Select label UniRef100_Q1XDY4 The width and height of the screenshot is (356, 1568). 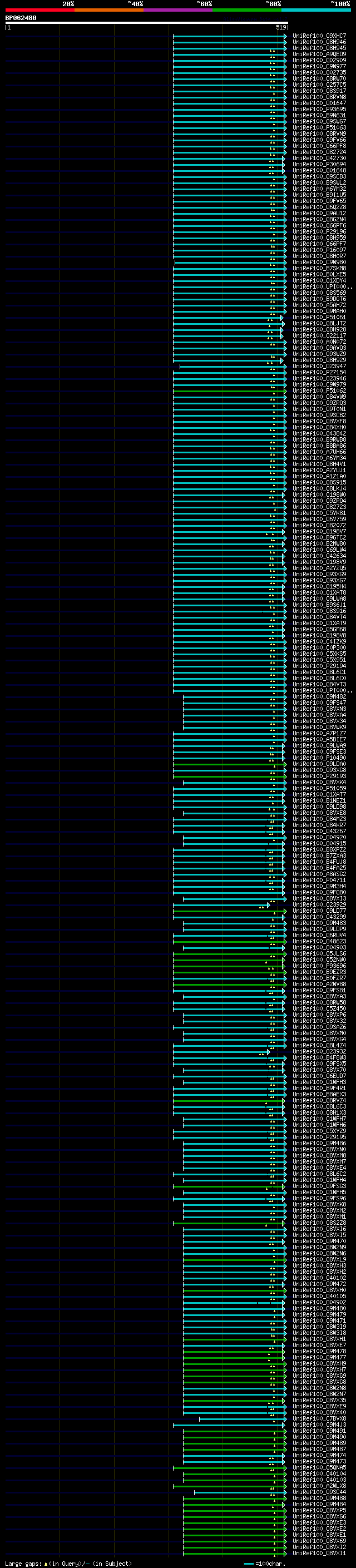(x=319, y=280)
